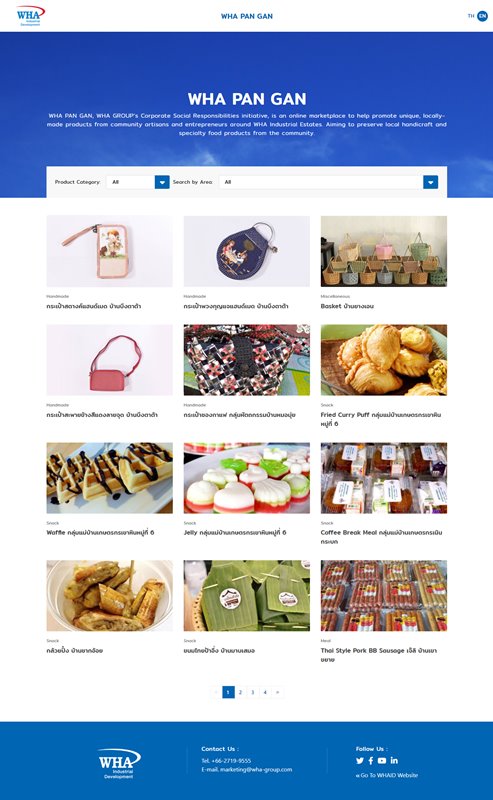Click the white WHA logo in footer
This screenshot has height=800, width=493.
[119, 763]
